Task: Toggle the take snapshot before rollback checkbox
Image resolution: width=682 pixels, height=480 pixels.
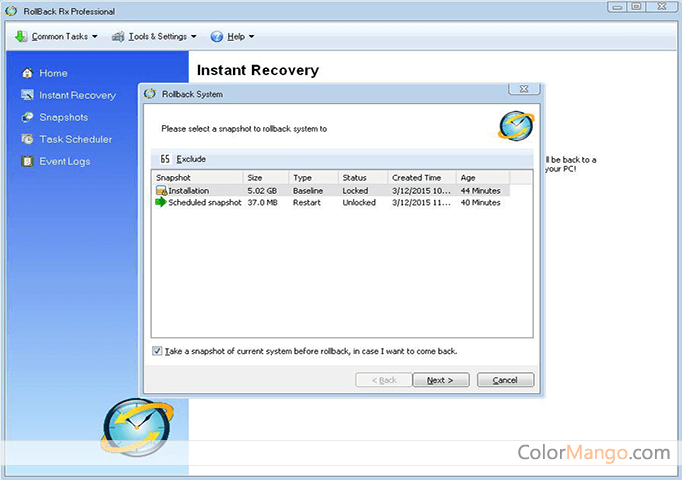Action: [x=157, y=351]
